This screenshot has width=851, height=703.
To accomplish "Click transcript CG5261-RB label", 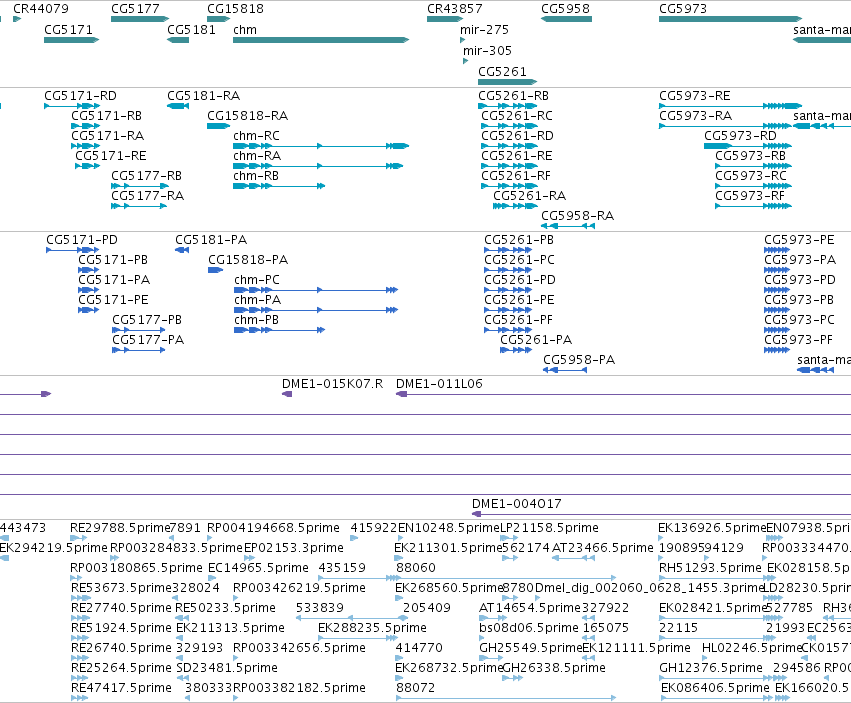I will 513,96.
